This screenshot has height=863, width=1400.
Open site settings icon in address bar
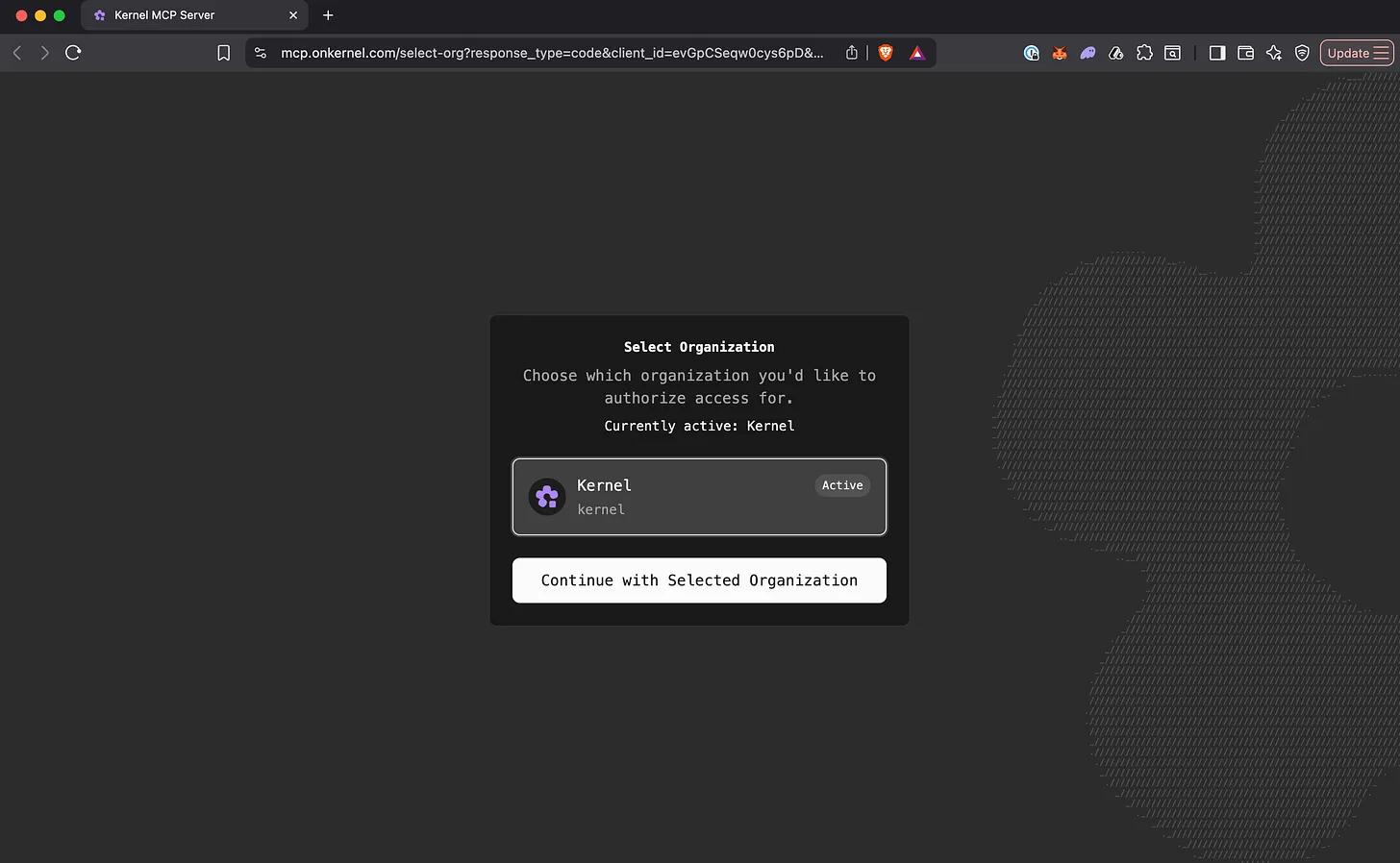tap(261, 53)
